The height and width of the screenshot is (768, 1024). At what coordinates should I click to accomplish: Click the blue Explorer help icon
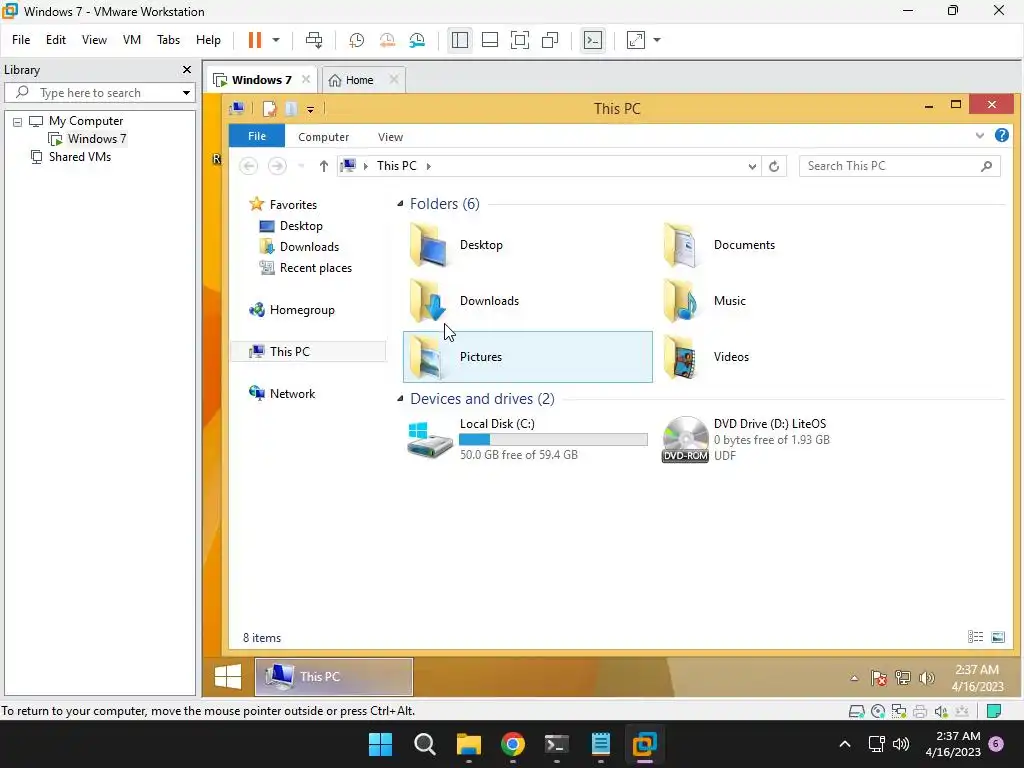click(1002, 135)
